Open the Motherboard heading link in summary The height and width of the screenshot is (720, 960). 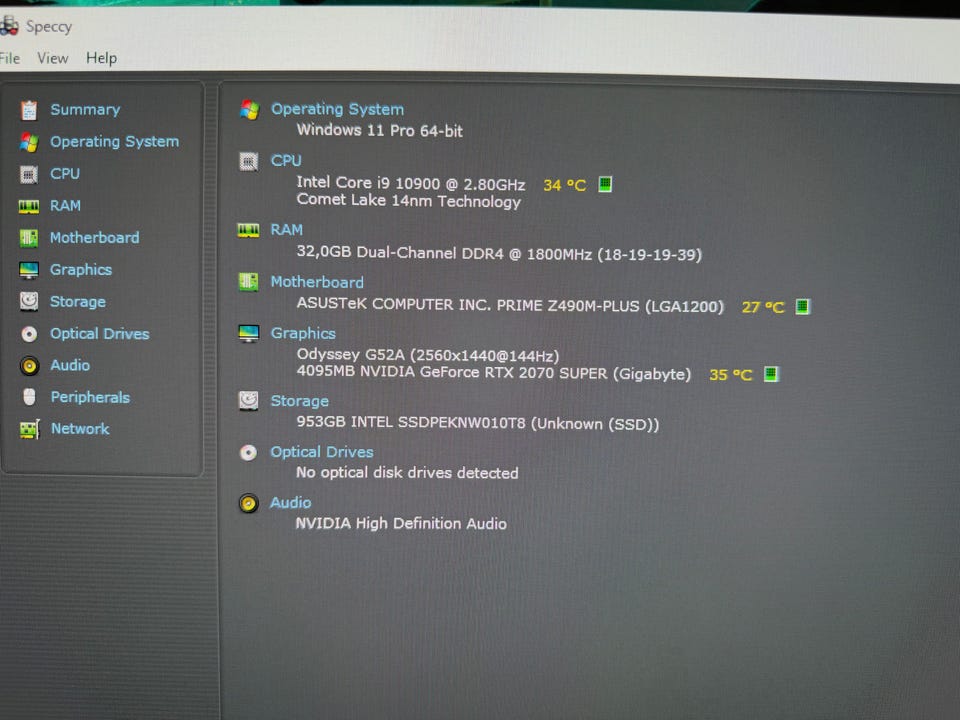(x=317, y=282)
